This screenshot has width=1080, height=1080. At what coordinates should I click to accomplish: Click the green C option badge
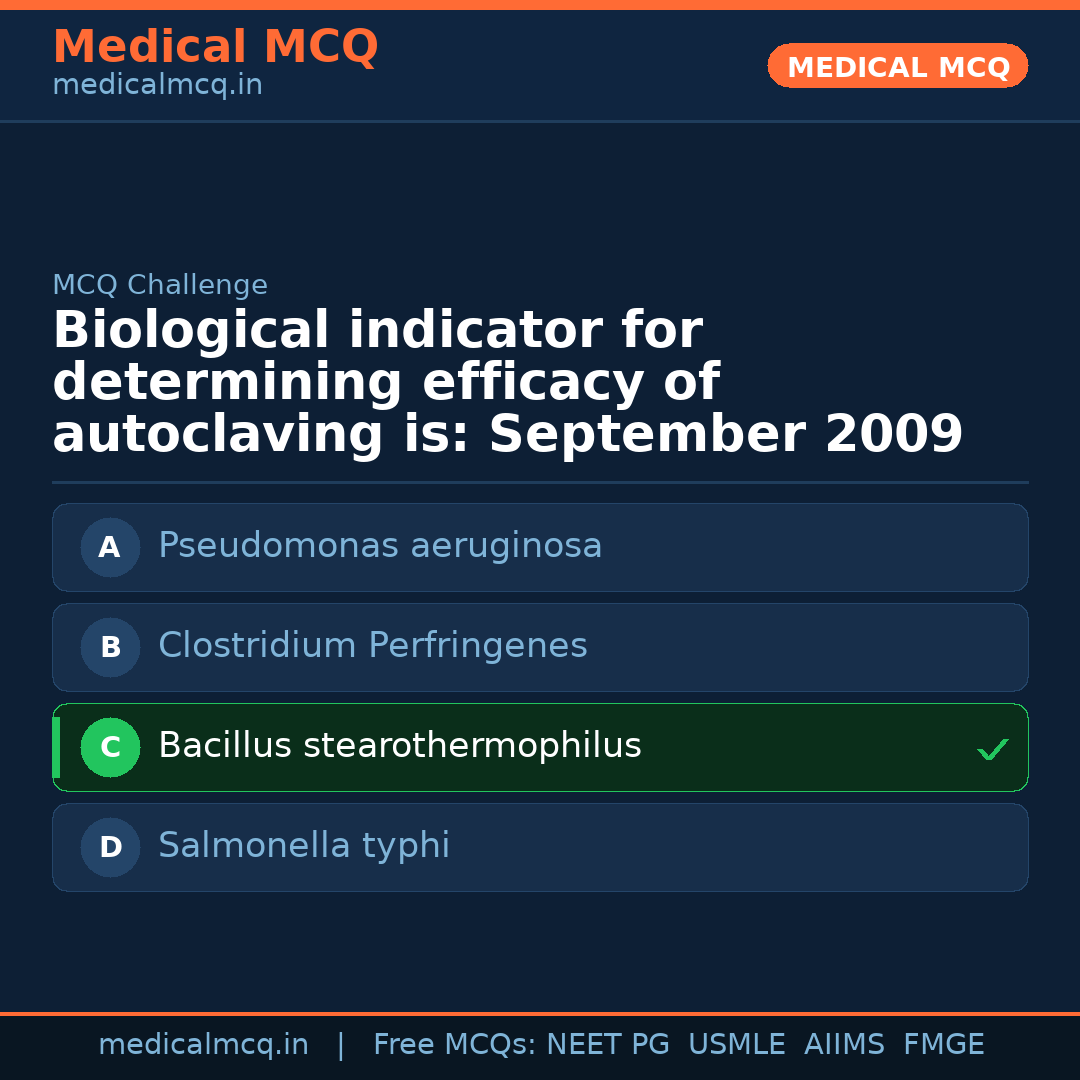110,747
